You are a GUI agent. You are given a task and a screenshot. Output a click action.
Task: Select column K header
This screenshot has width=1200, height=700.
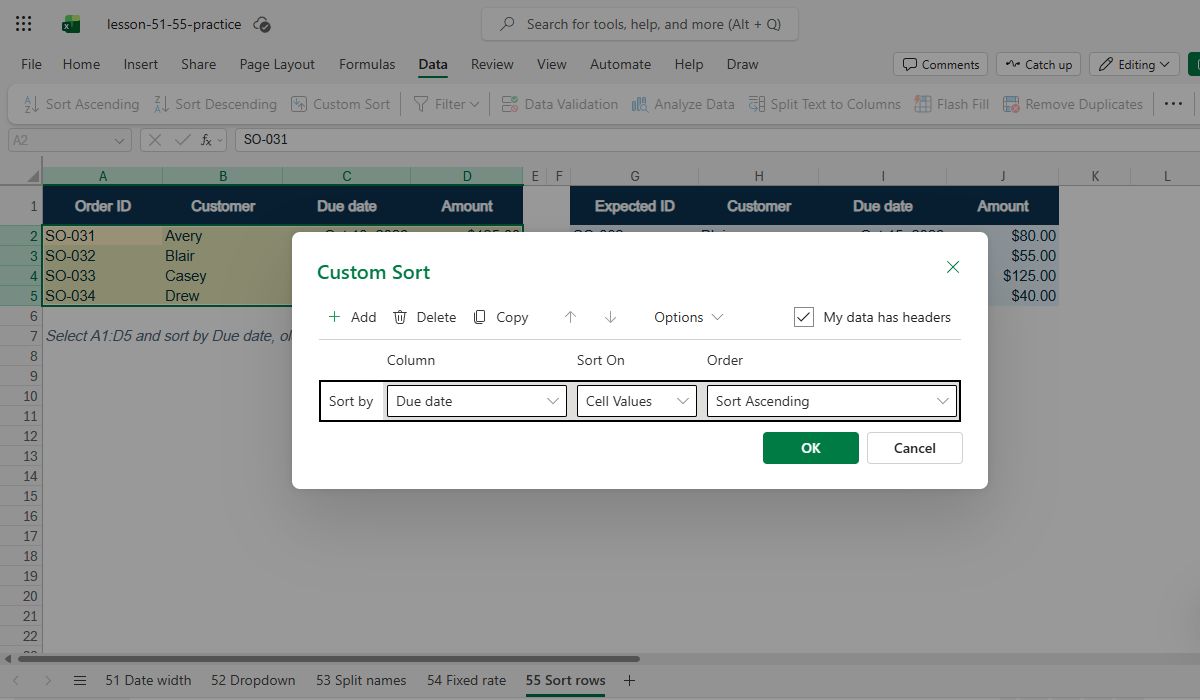[1095, 176]
